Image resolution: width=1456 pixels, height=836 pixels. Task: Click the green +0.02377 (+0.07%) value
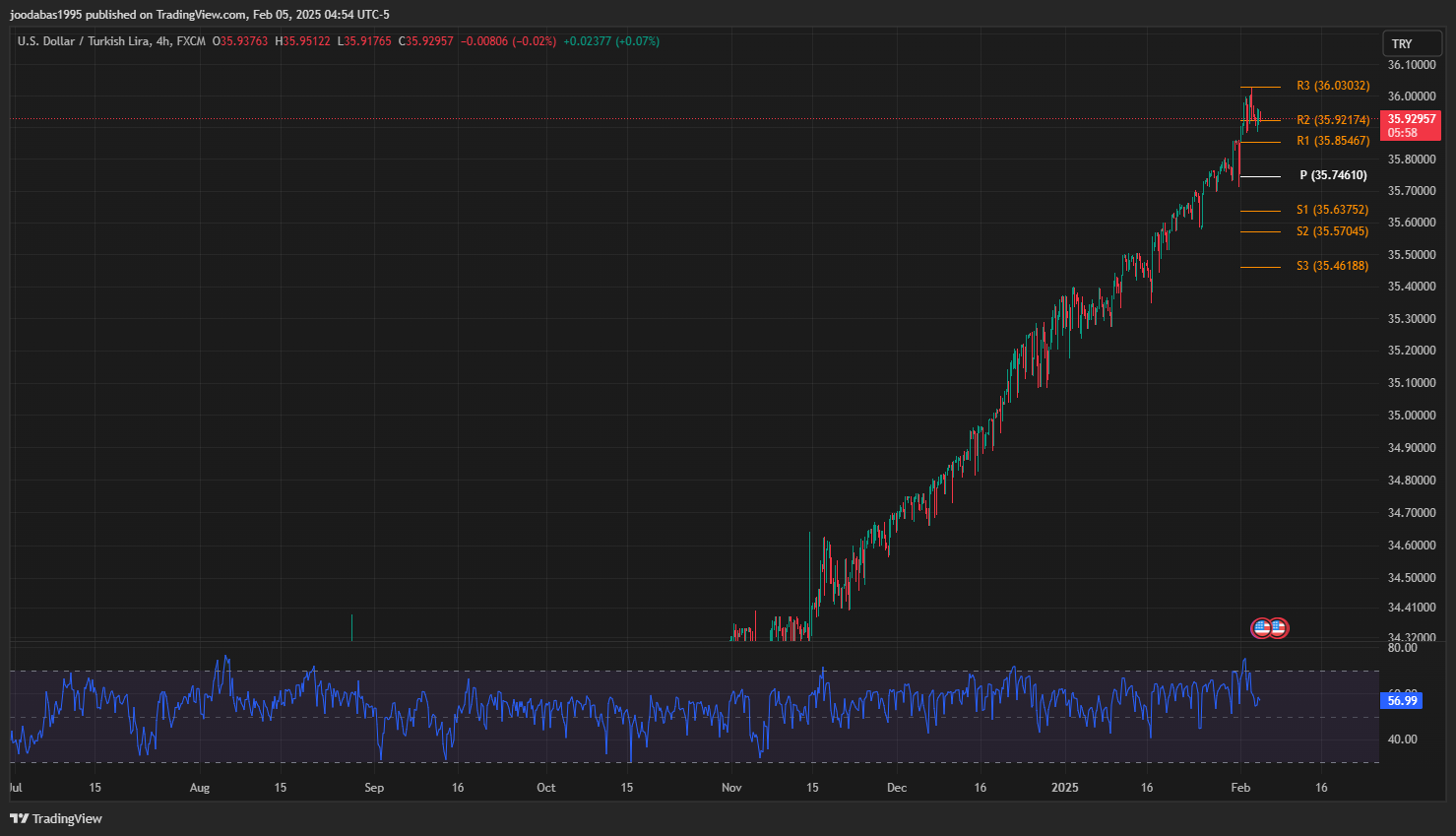tap(611, 41)
